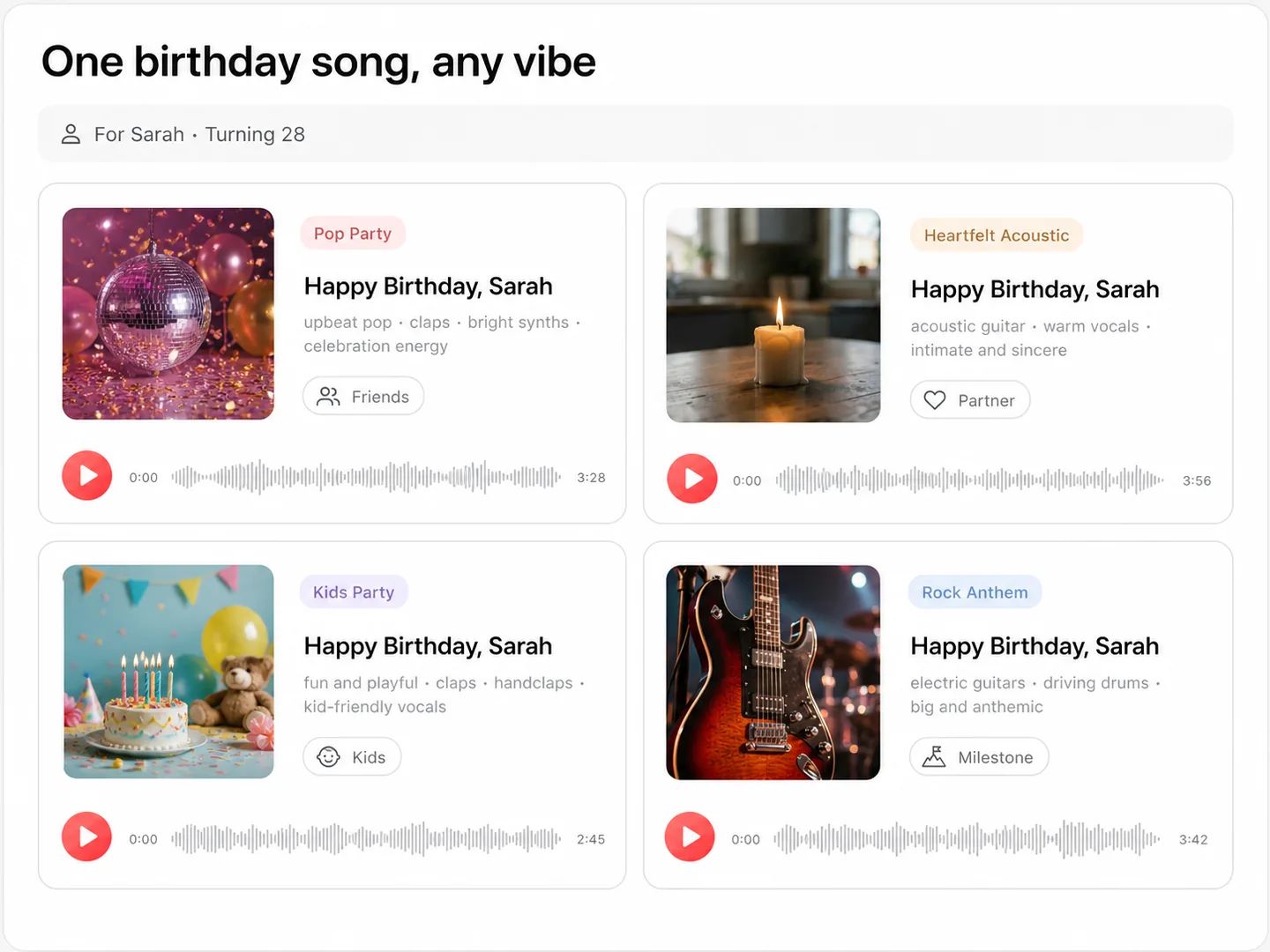
Task: Click the smiley face icon in Kids chip
Action: 328,757
